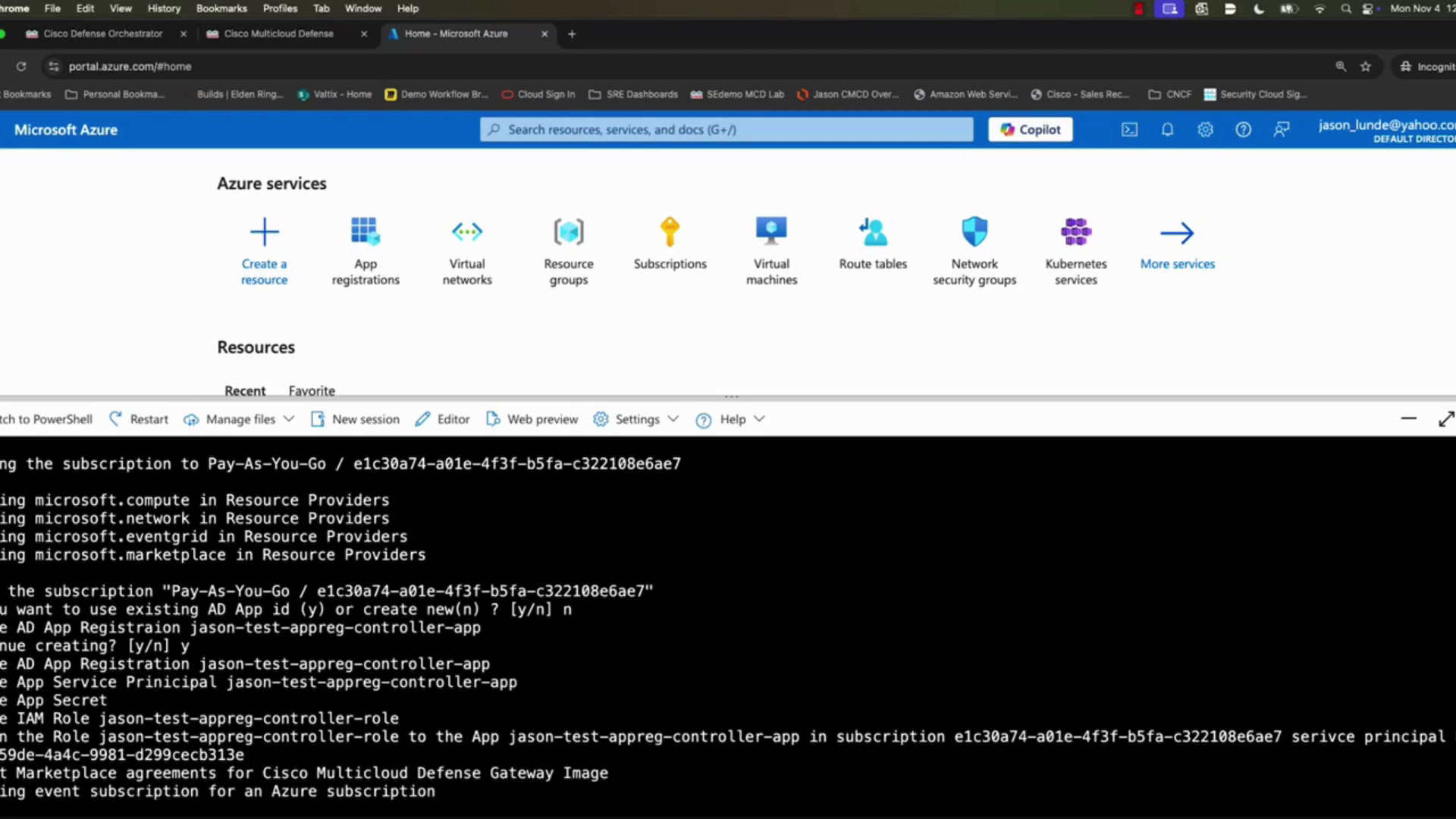The height and width of the screenshot is (819, 1456).
Task: Open Create a resource
Action: [x=264, y=252]
